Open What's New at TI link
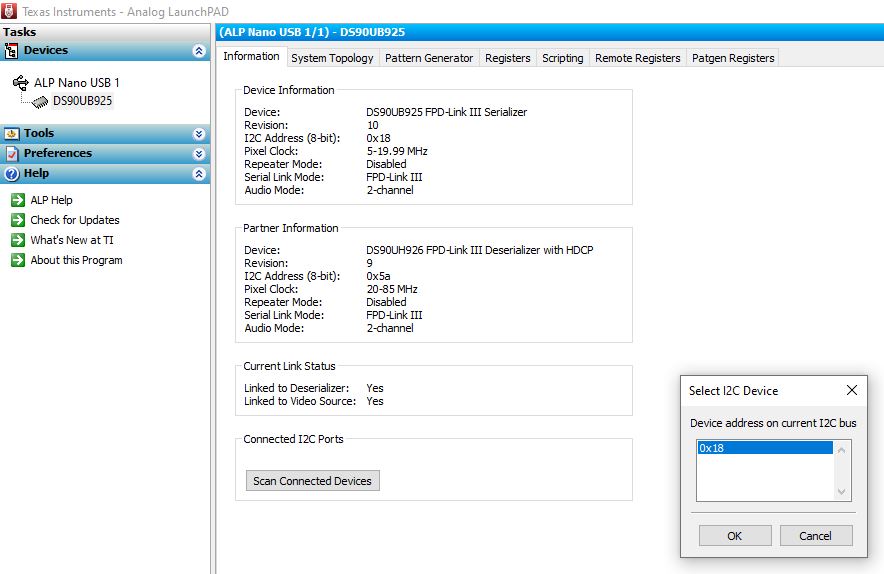Image resolution: width=884 pixels, height=574 pixels. click(x=72, y=240)
